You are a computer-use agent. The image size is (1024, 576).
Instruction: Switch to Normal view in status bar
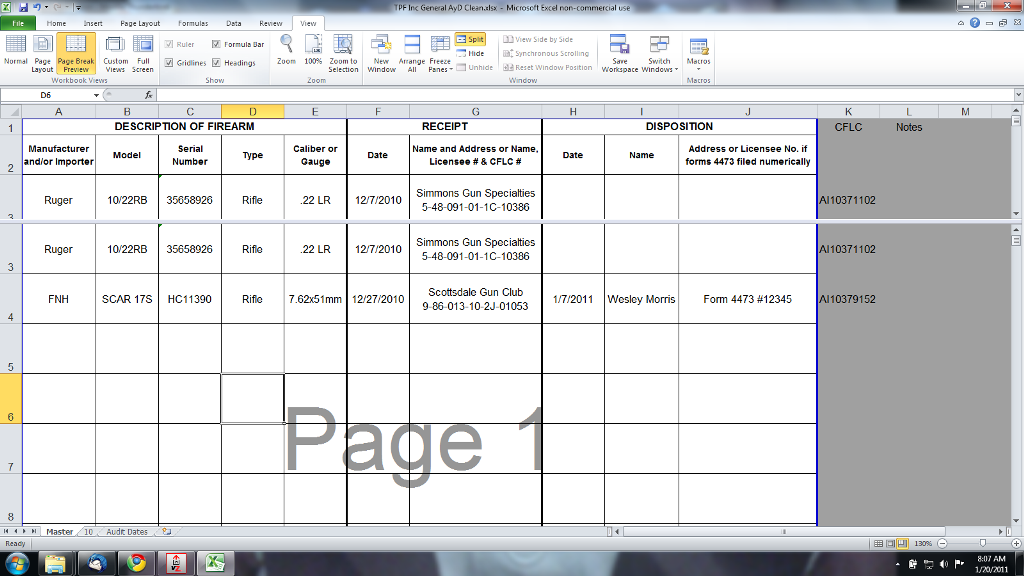(878, 543)
